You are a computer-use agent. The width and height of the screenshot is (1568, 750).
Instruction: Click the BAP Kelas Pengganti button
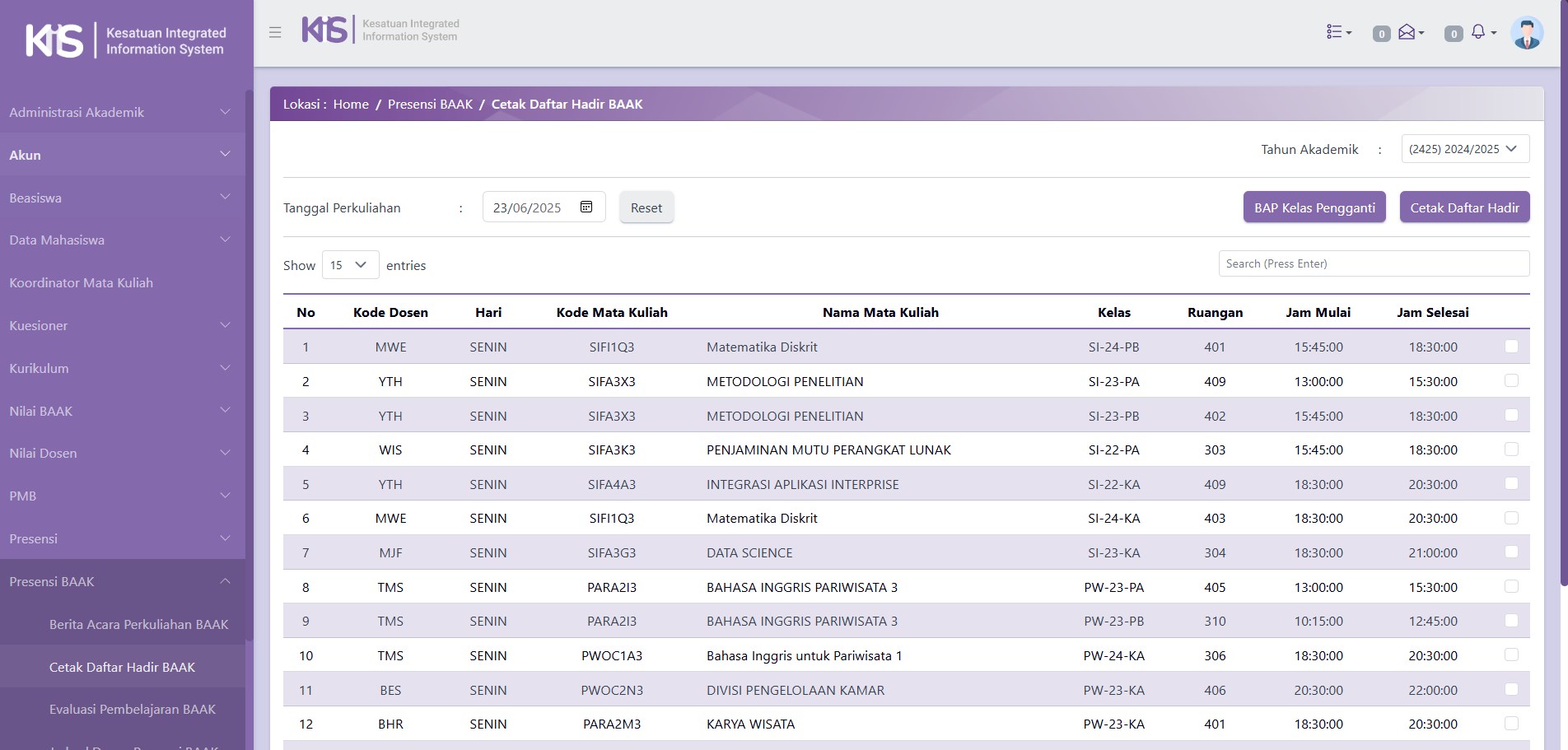(x=1314, y=207)
